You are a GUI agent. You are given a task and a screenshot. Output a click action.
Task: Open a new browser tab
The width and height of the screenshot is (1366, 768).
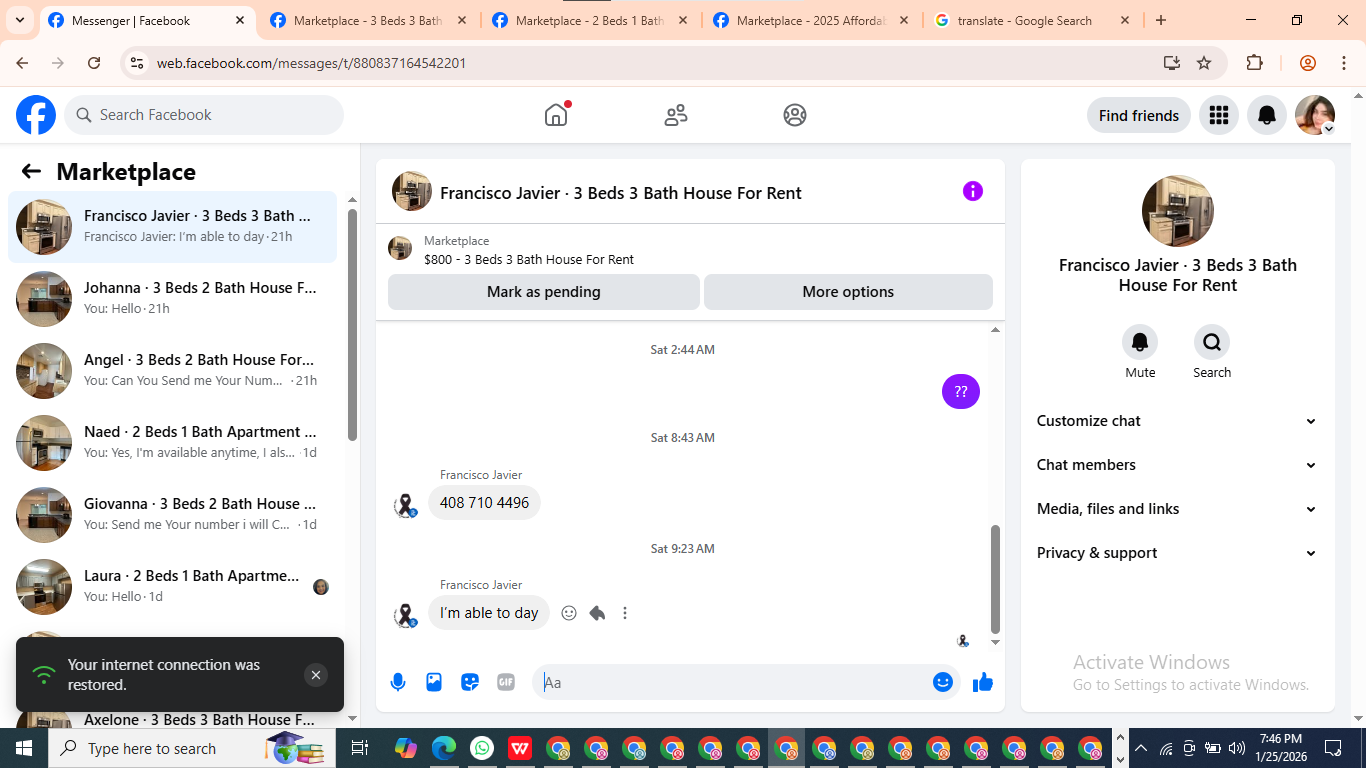pyautogui.click(x=1161, y=20)
